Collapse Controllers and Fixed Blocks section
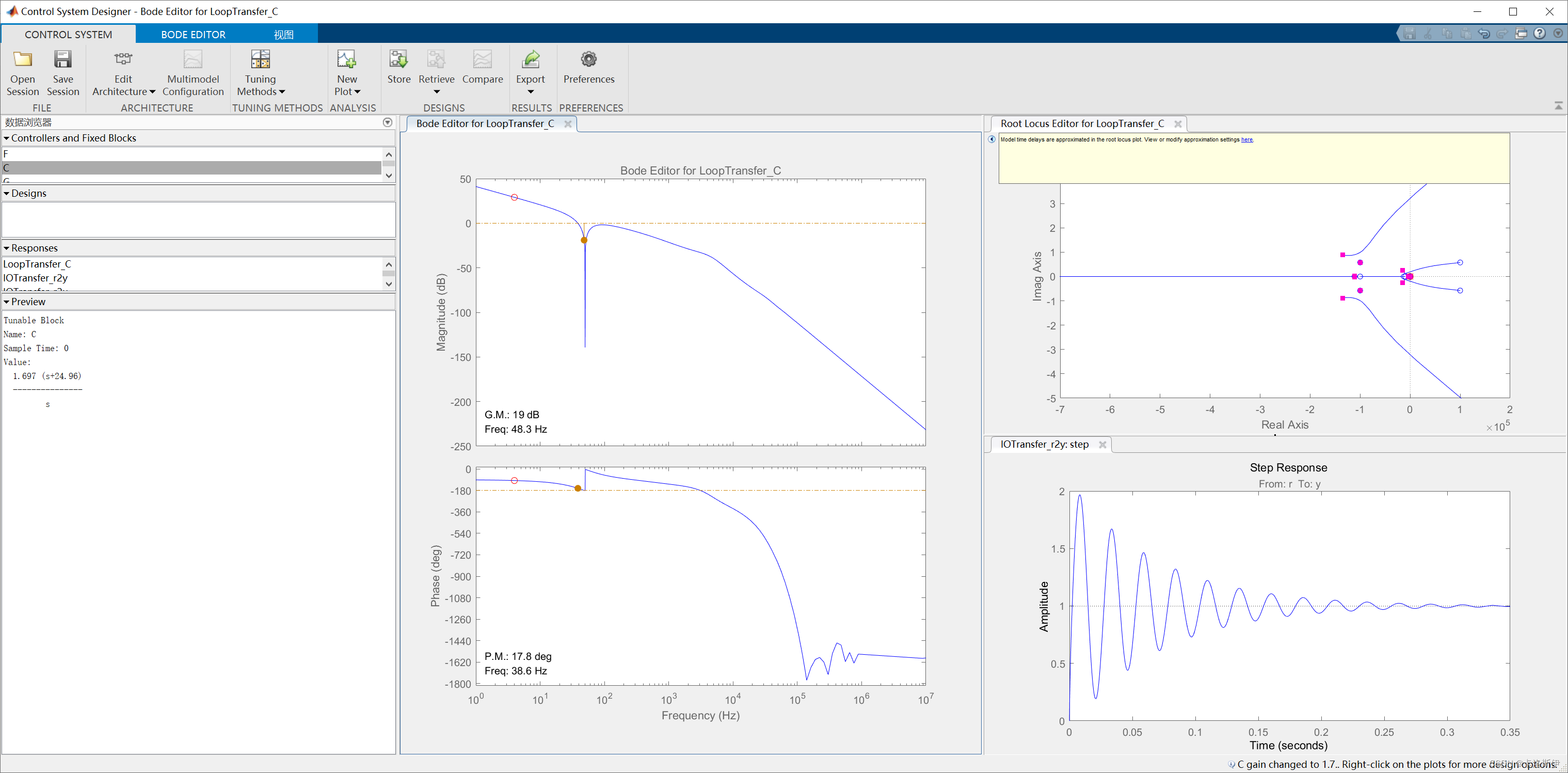1568x773 pixels. 7,138
